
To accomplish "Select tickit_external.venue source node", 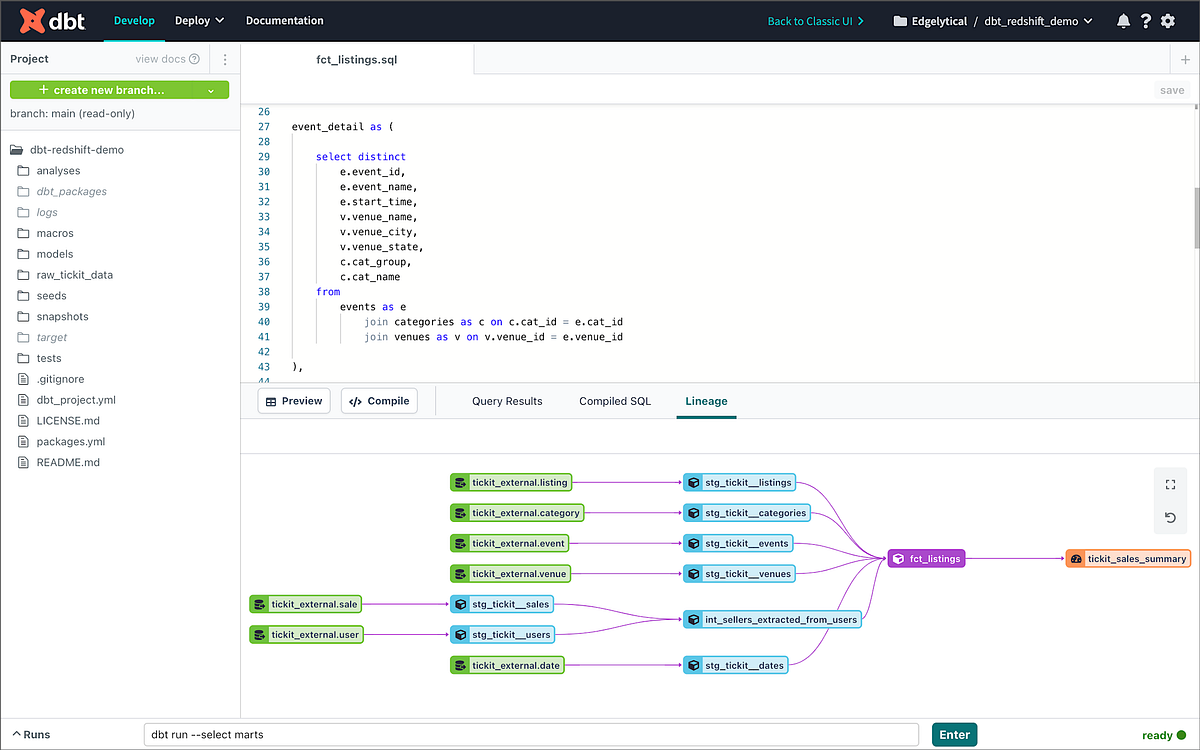I will tap(510, 573).
